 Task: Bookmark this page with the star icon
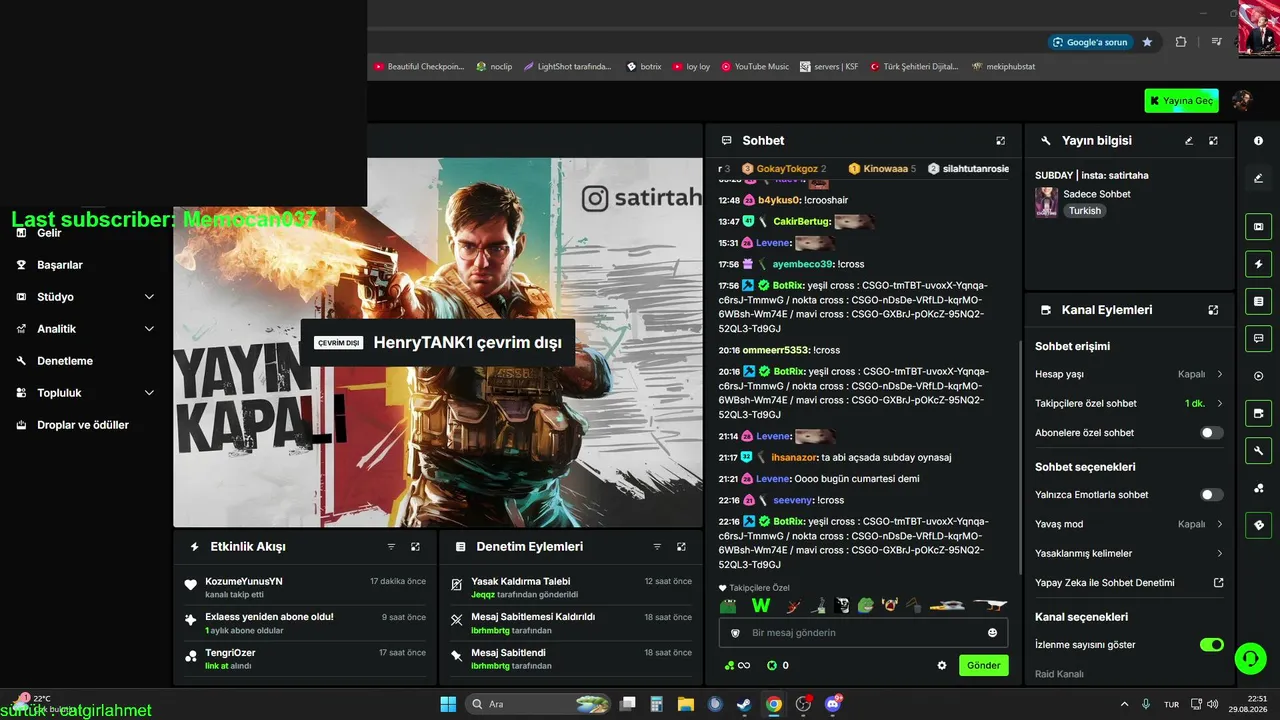(x=1147, y=42)
